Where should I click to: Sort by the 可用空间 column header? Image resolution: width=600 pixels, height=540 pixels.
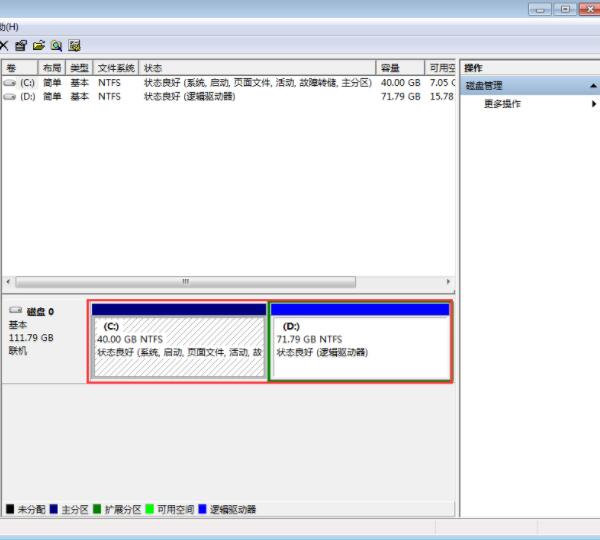pyautogui.click(x=440, y=68)
